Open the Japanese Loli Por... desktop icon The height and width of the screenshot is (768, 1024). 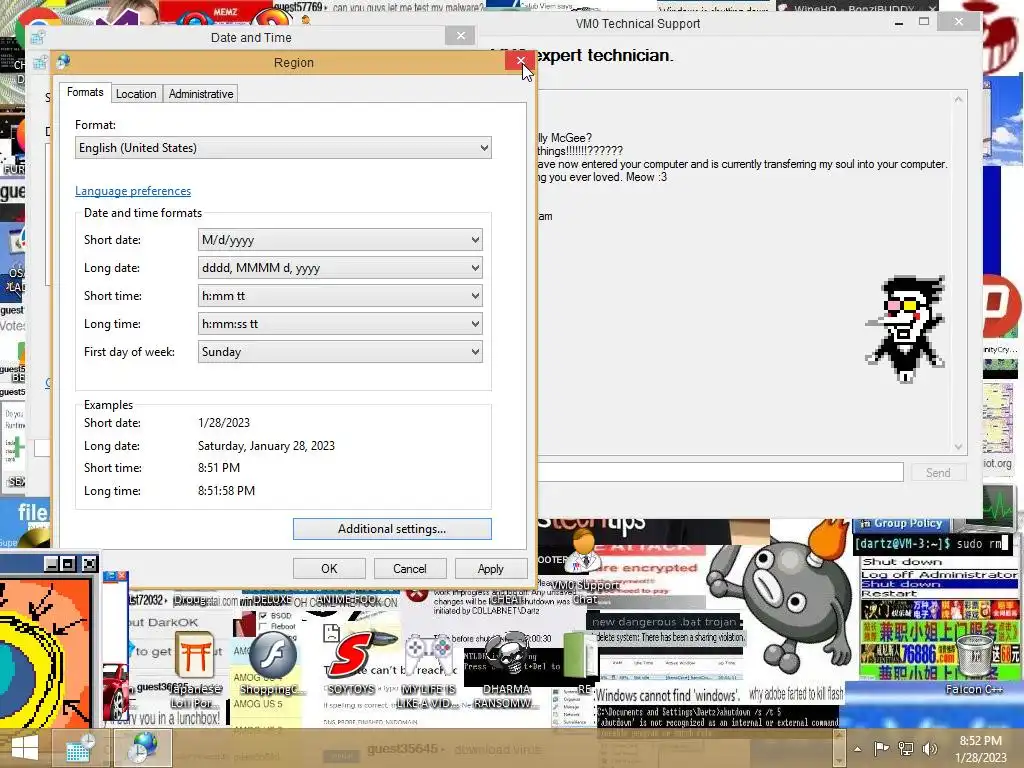[193, 671]
